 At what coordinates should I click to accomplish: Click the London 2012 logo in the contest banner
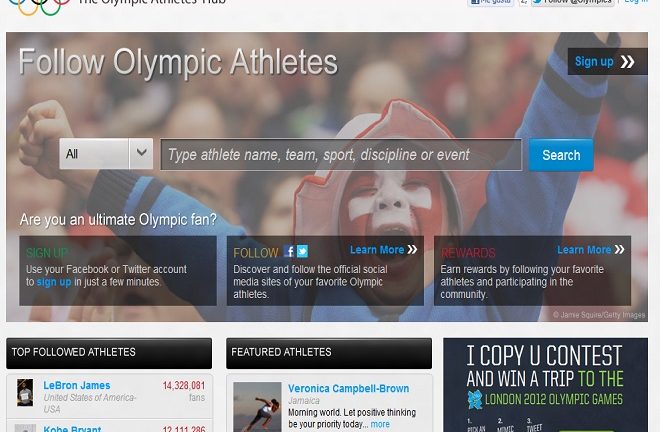tap(475, 399)
